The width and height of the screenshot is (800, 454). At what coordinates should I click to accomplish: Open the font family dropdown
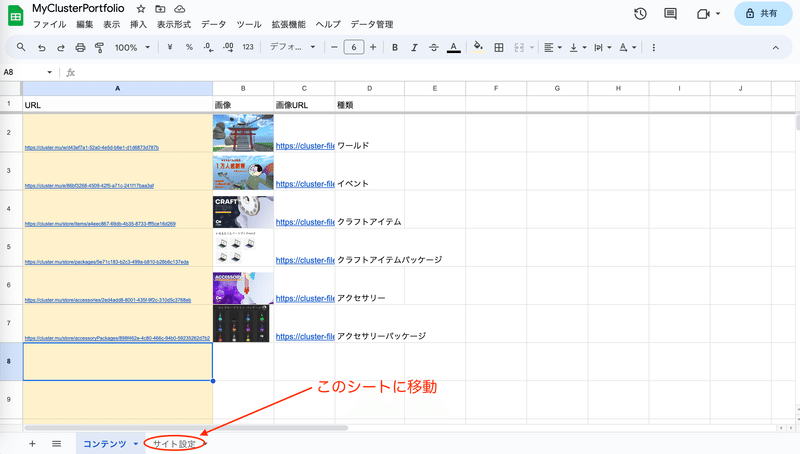pos(292,47)
